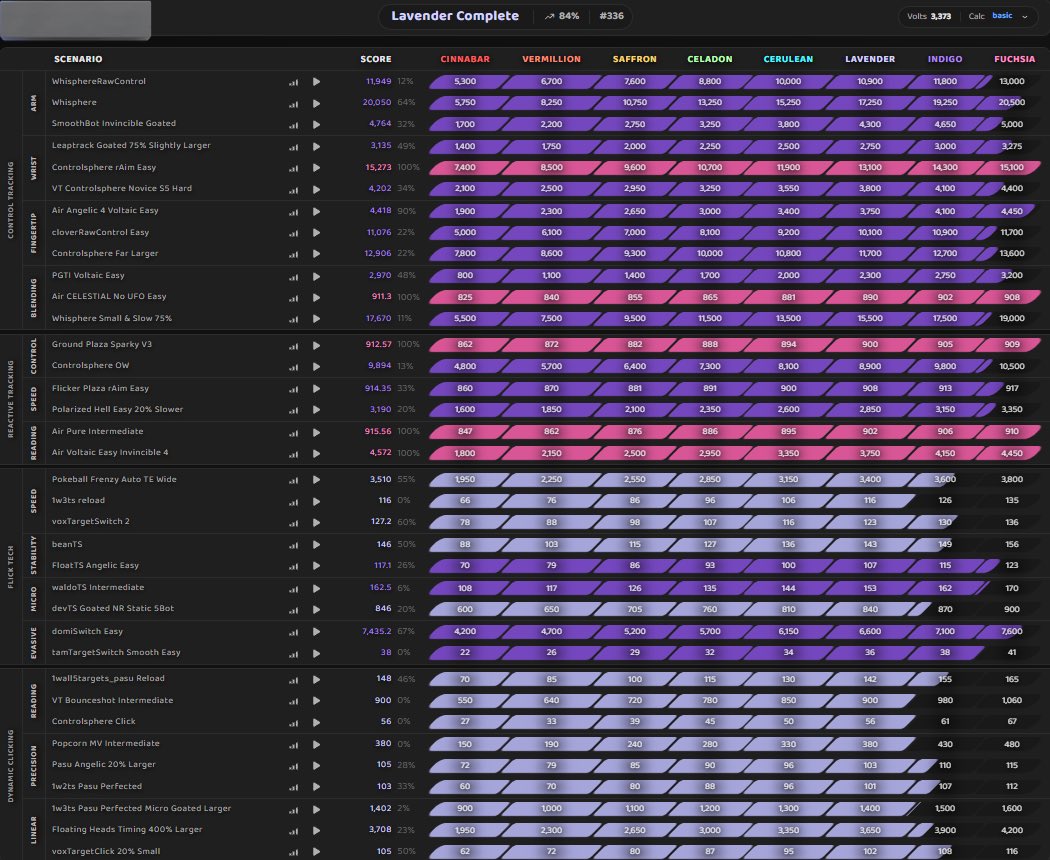View score history for voxTargetClick 20% Small
Screen dimensions: 1050x860
(x=293, y=851)
